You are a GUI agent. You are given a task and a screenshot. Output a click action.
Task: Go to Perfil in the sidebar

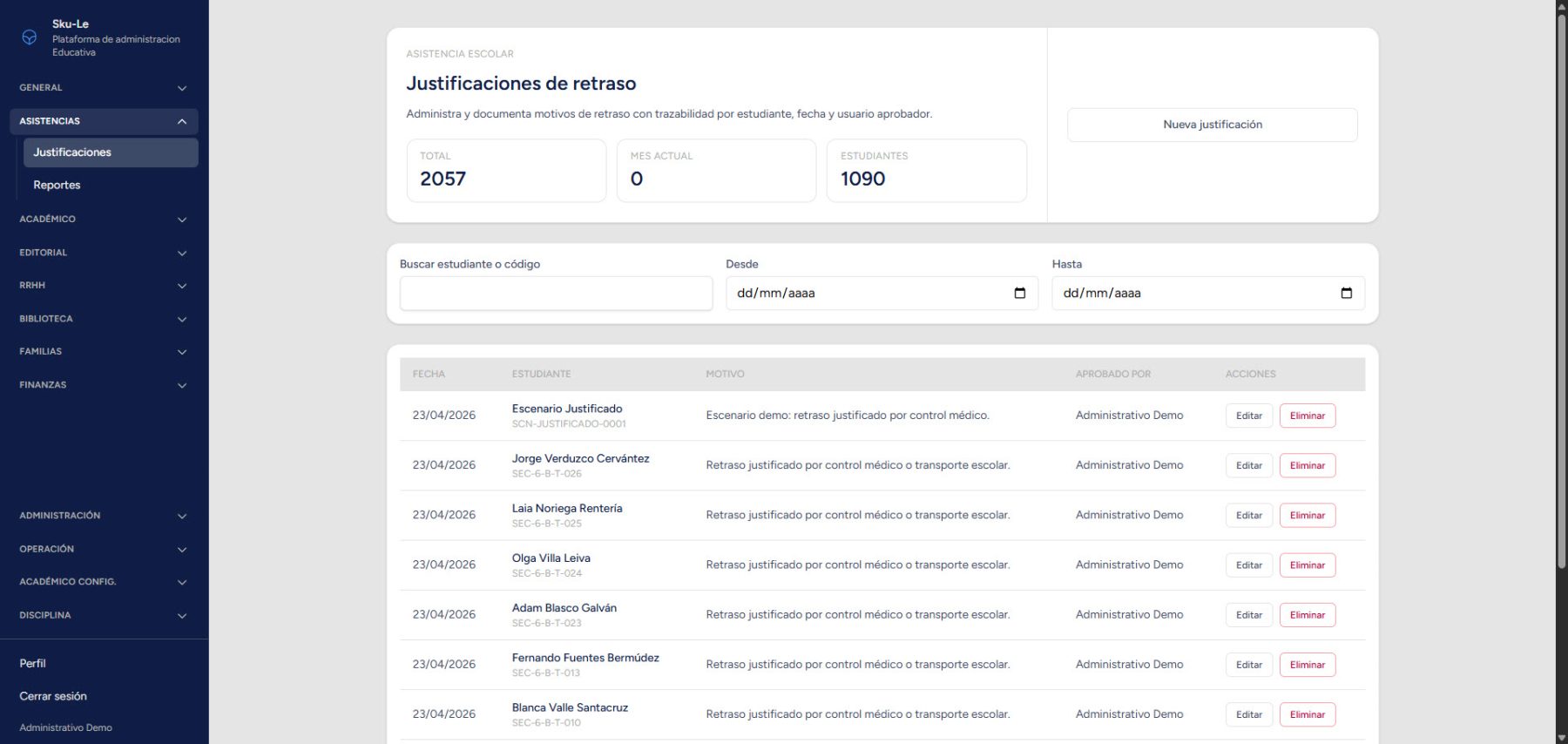coord(33,664)
